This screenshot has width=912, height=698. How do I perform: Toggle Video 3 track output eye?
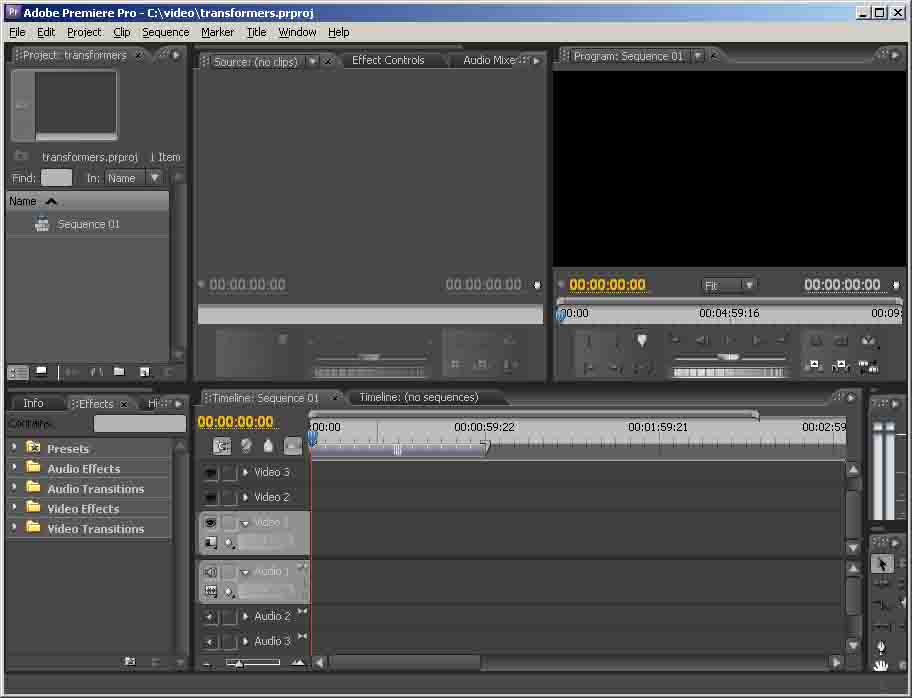211,472
